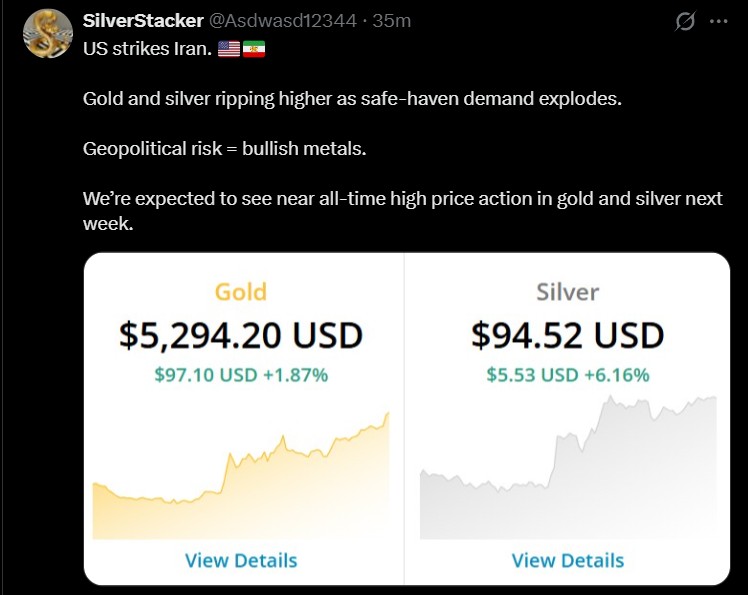Open the @Asdwasd12344 handle link
This screenshot has height=595, width=748.
click(x=282, y=22)
